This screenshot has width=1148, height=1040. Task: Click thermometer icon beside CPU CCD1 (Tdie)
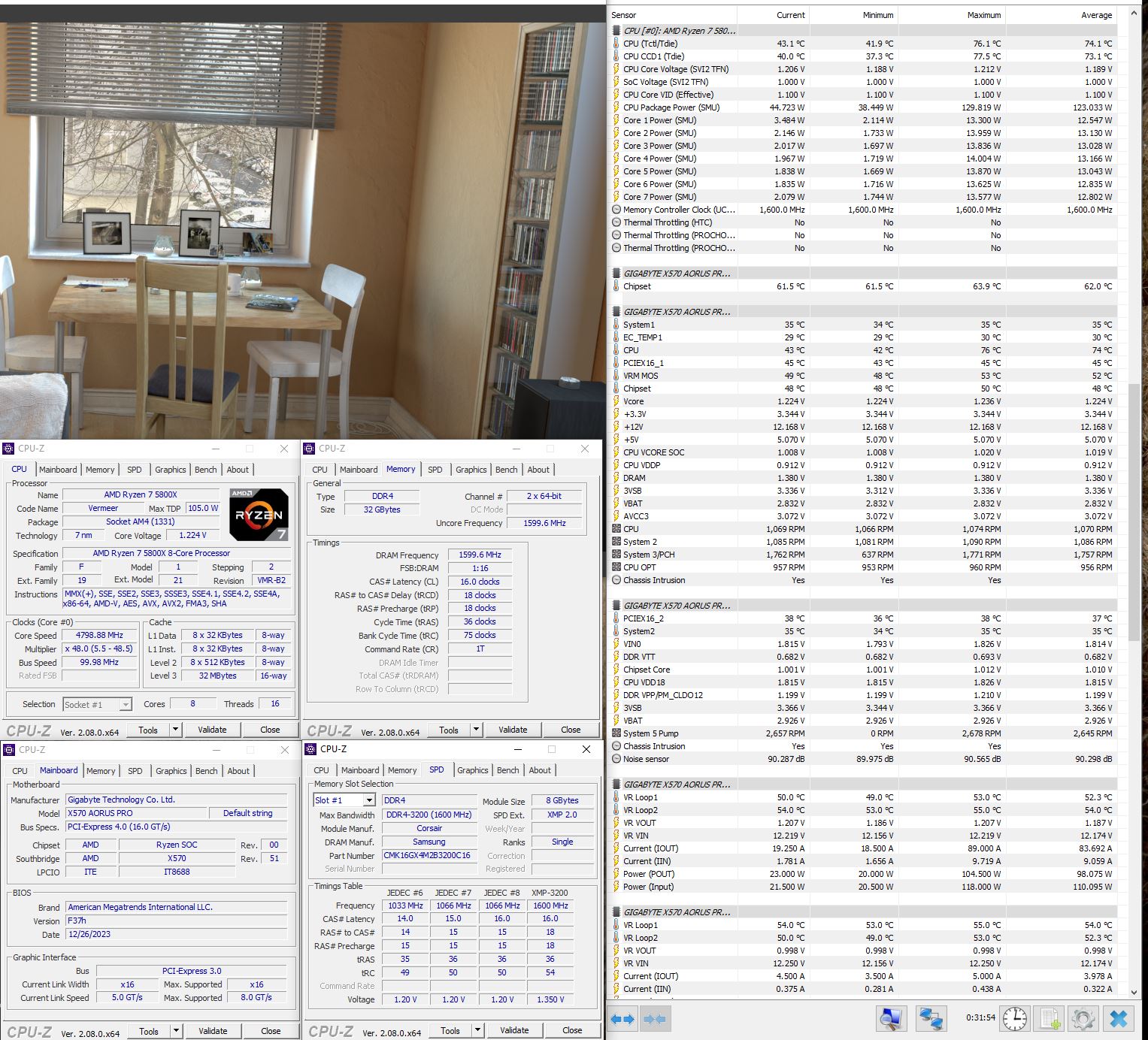pos(616,56)
